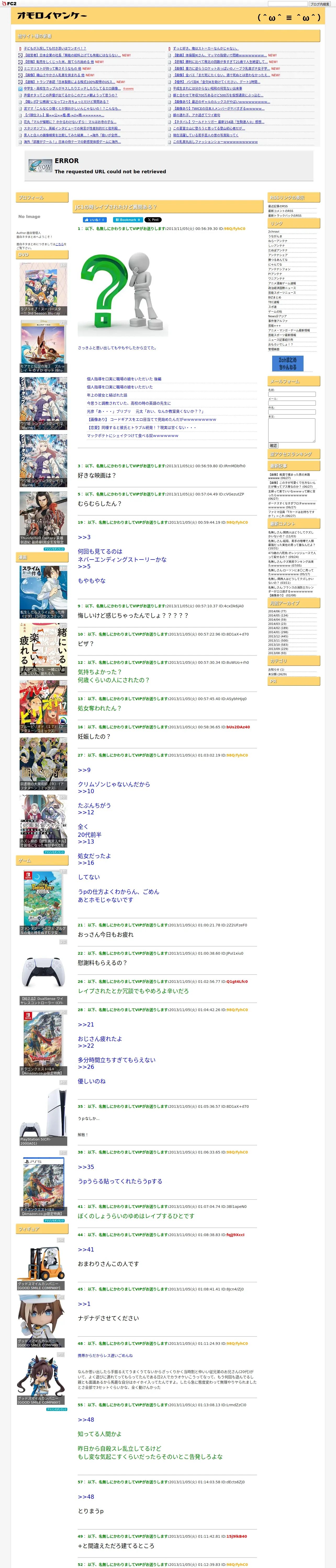Click anchor link >>3 in post 19

84,538
